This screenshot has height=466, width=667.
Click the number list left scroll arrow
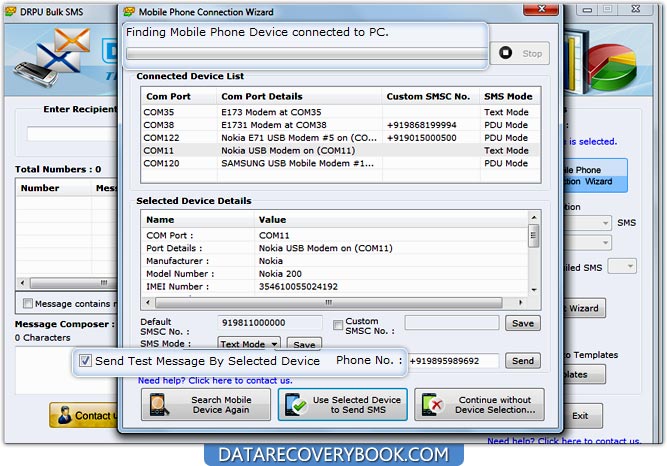(x=23, y=283)
